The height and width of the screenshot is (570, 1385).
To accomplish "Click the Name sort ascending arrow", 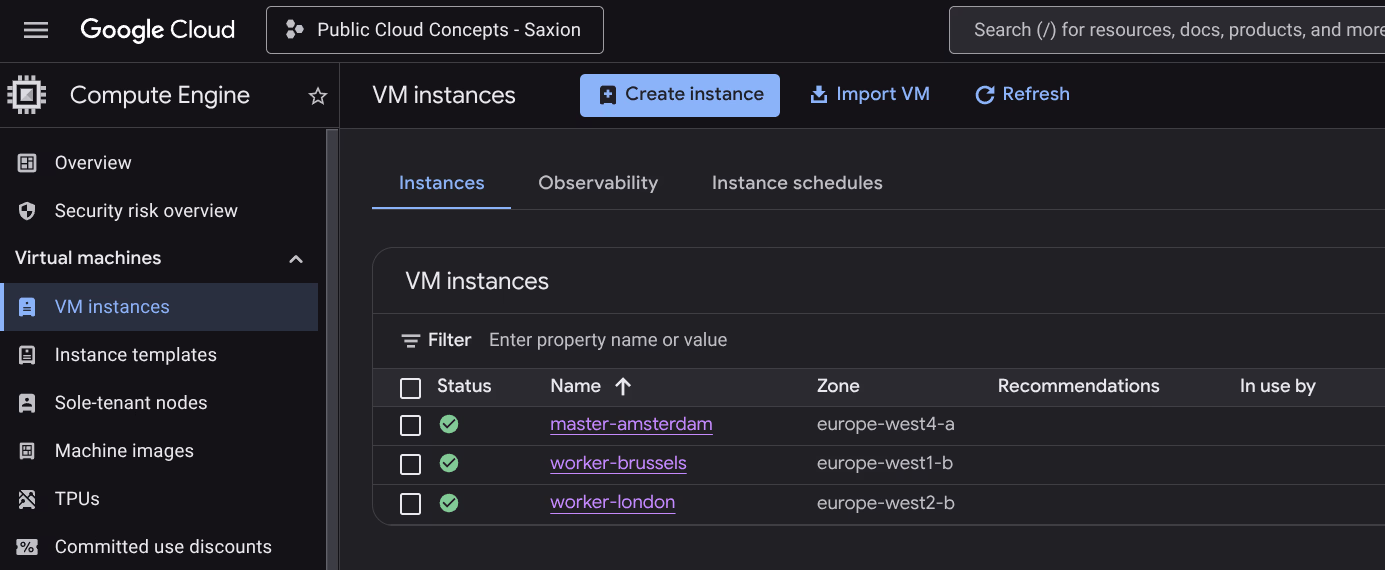I will 623,386.
